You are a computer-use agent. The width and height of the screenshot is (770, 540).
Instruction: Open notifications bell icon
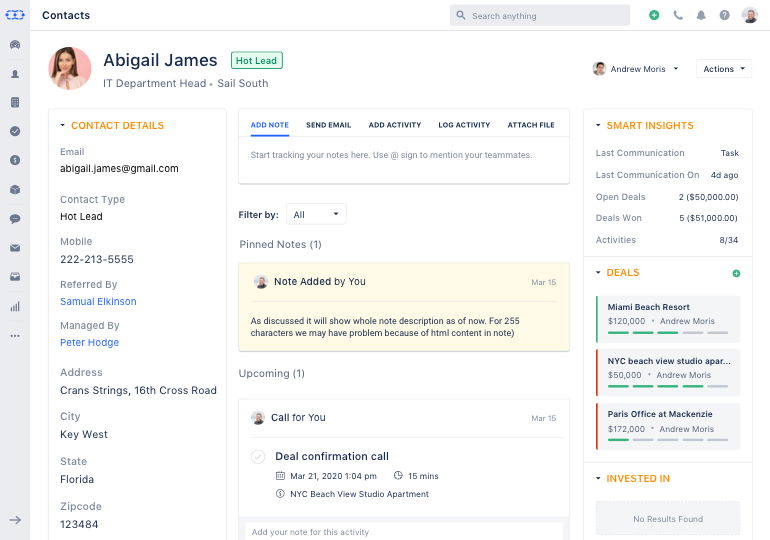[701, 15]
